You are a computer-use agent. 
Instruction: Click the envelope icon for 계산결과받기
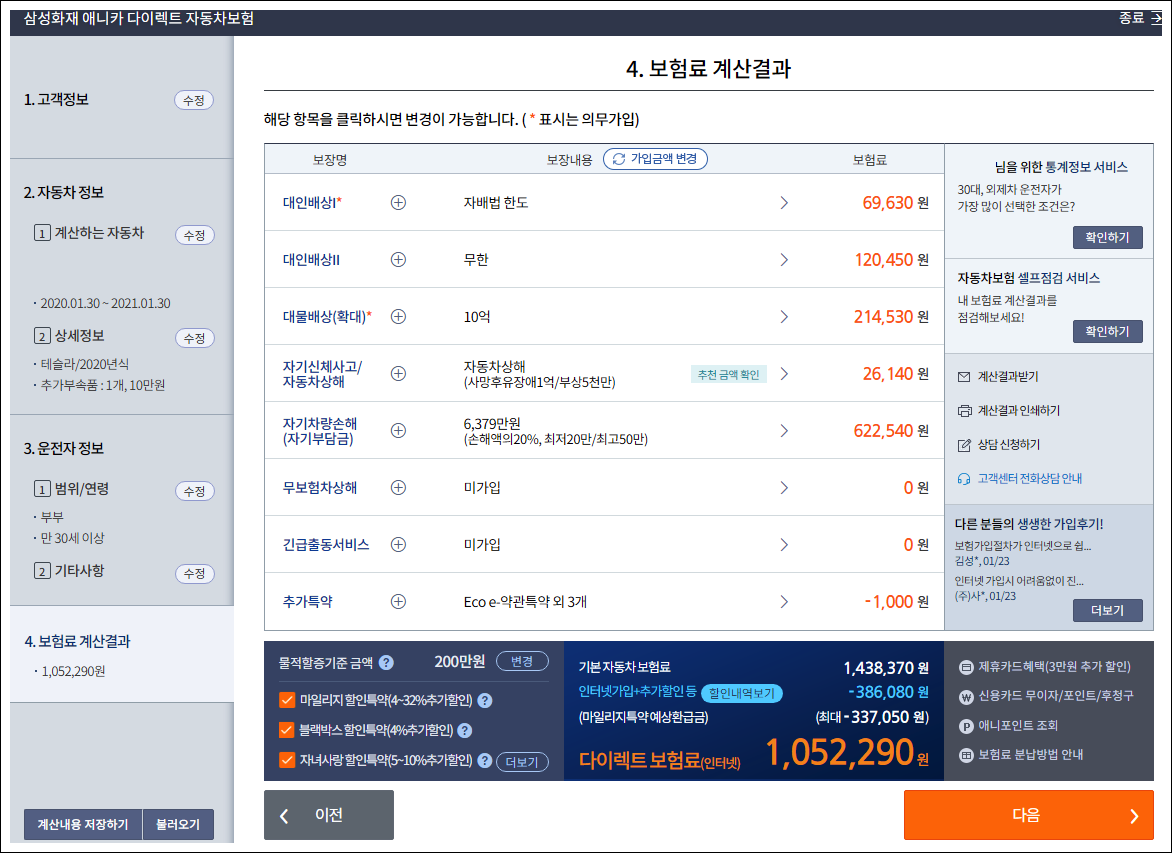(964, 377)
